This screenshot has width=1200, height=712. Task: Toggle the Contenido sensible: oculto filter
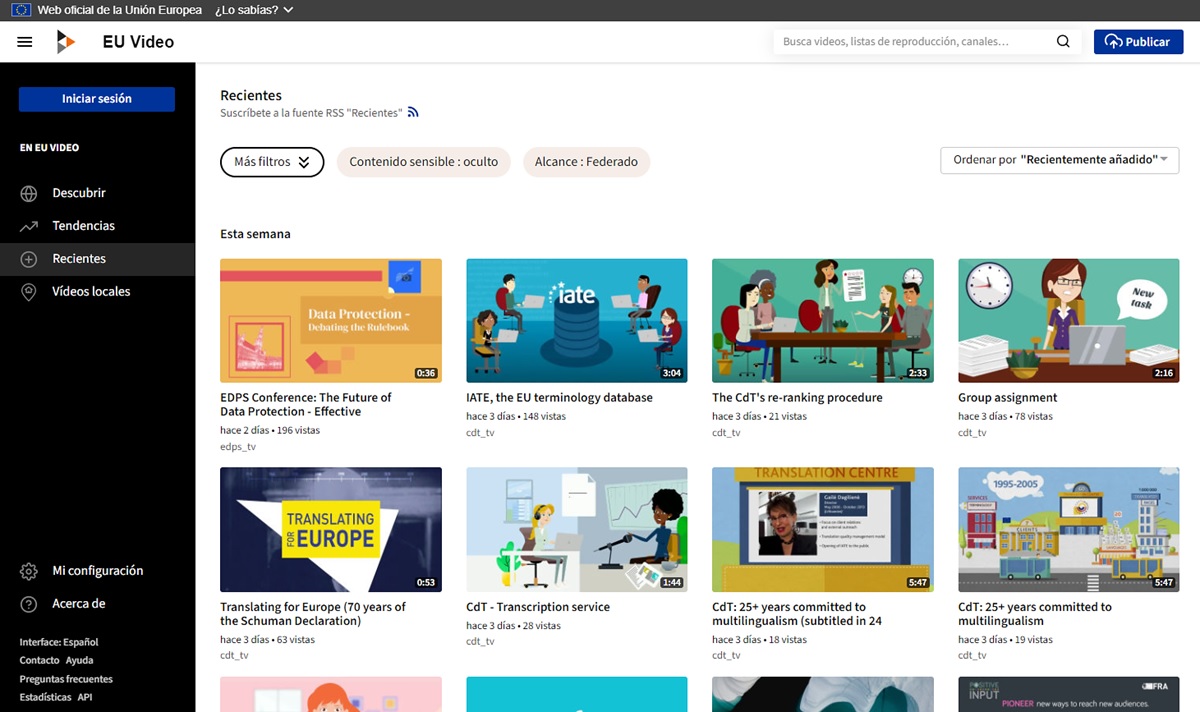click(x=423, y=162)
